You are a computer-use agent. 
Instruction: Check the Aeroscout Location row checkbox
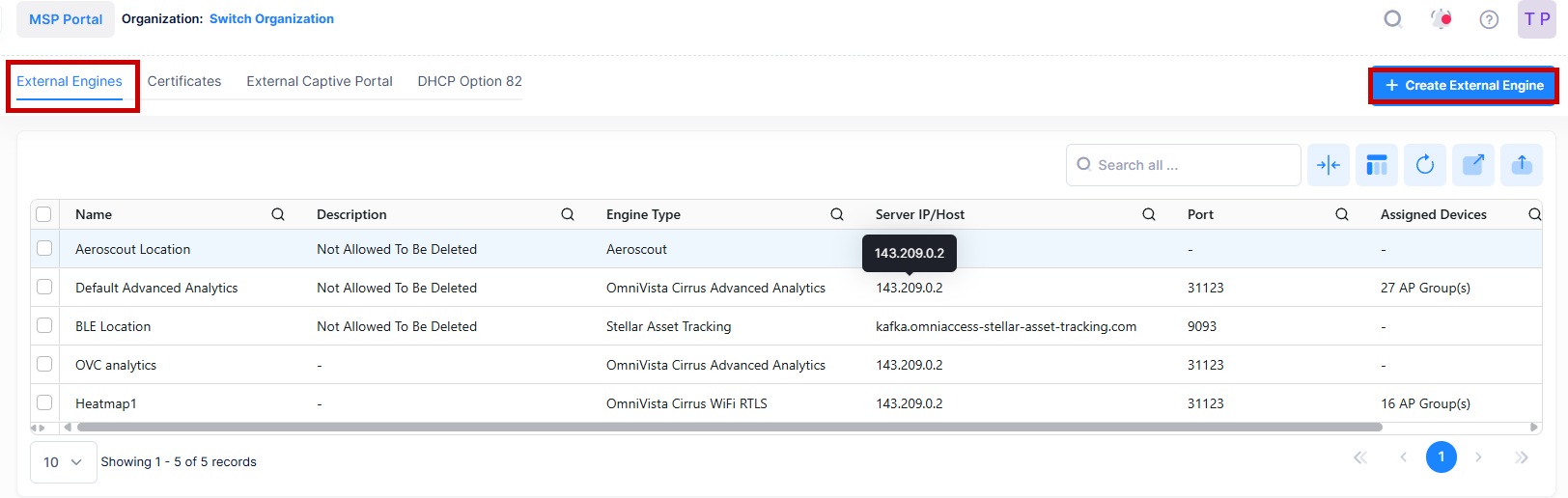point(44,249)
